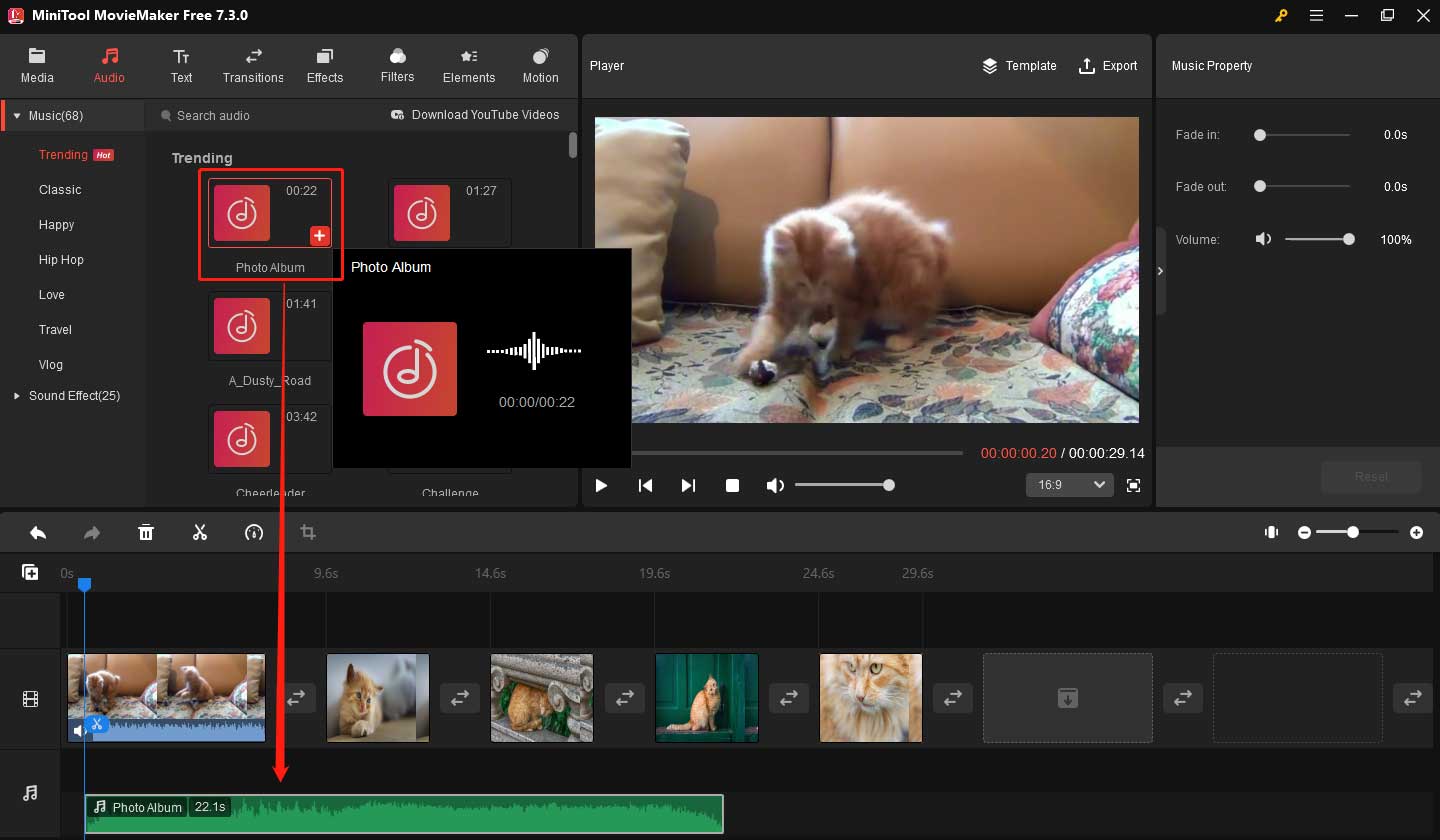The image size is (1440, 840).
Task: Open the Filters tab
Action: [x=397, y=66]
